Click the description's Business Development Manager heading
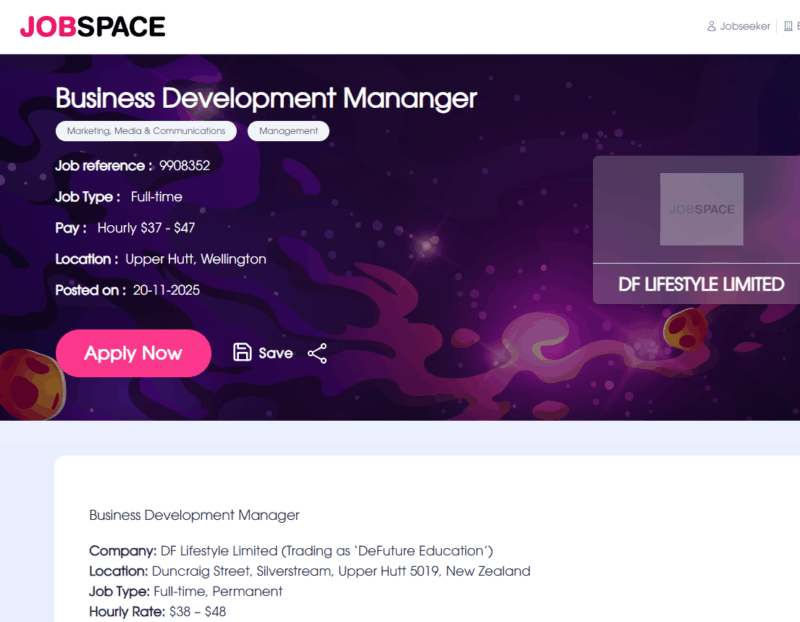 (194, 515)
